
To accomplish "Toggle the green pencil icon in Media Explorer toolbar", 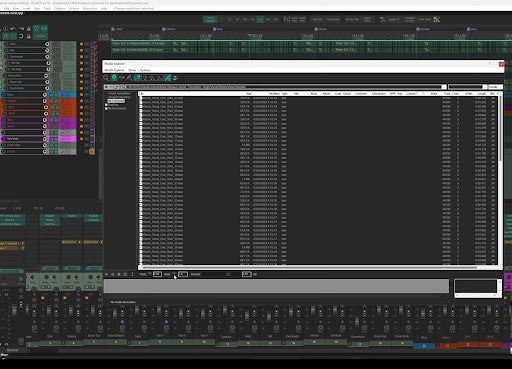I will tap(168, 78).
